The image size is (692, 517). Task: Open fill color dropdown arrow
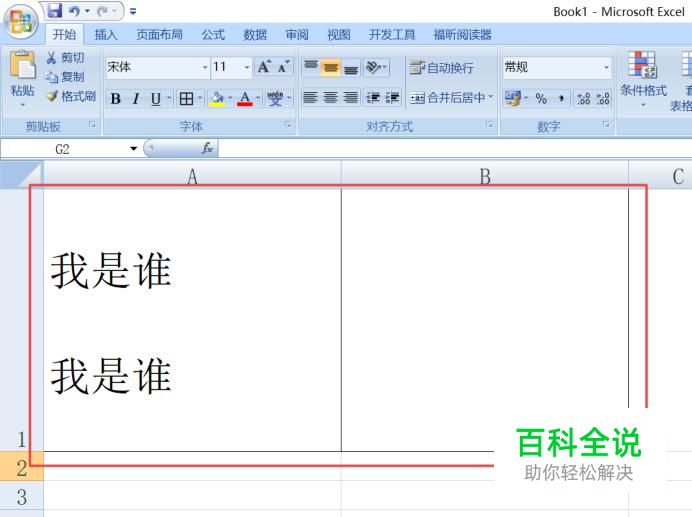[230, 98]
